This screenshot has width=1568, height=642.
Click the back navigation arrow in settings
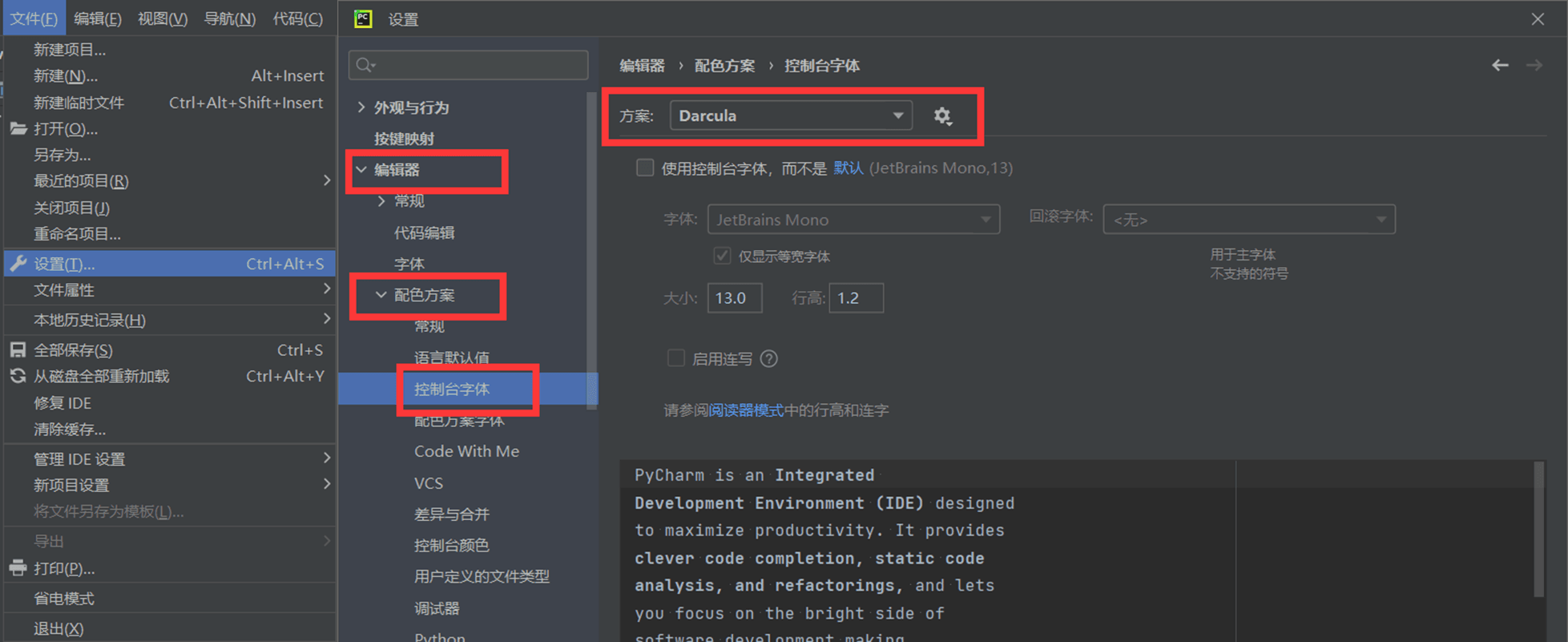point(1500,66)
